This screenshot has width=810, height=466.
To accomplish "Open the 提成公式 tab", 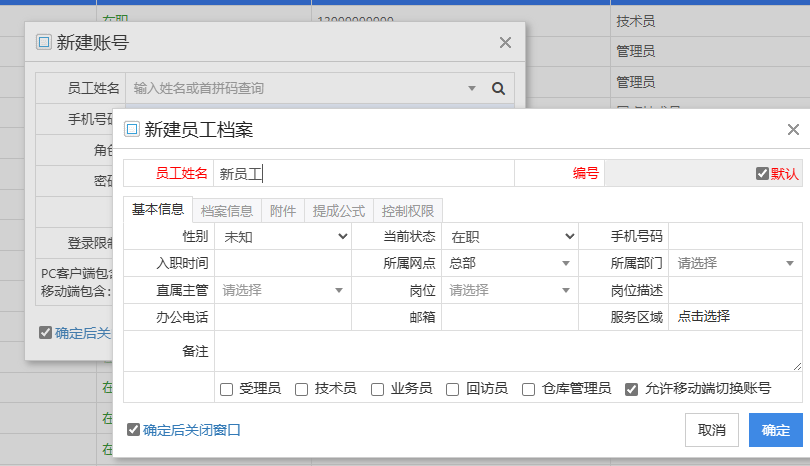I will click(x=338, y=210).
